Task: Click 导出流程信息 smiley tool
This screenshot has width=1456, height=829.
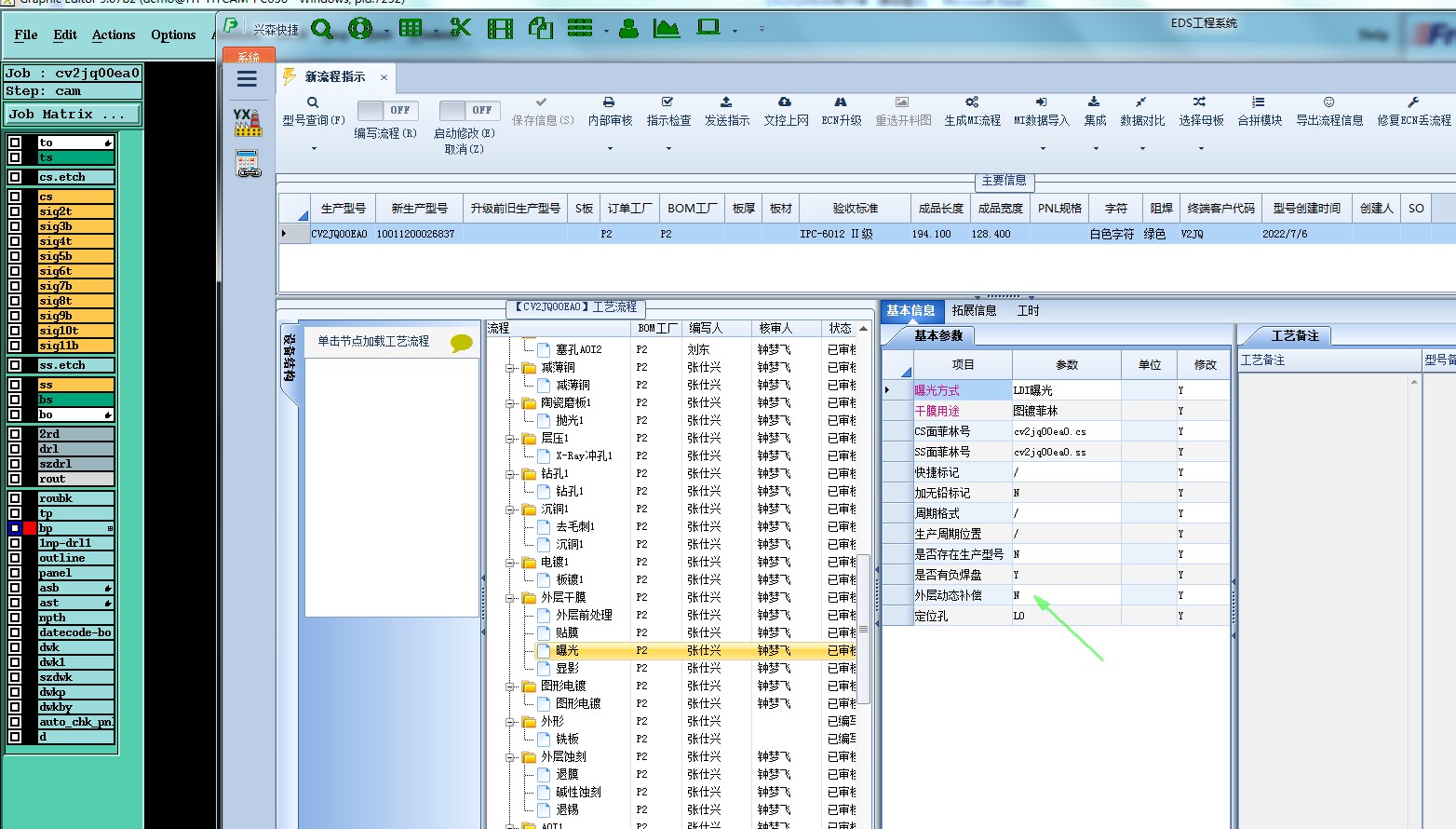Action: [1329, 112]
